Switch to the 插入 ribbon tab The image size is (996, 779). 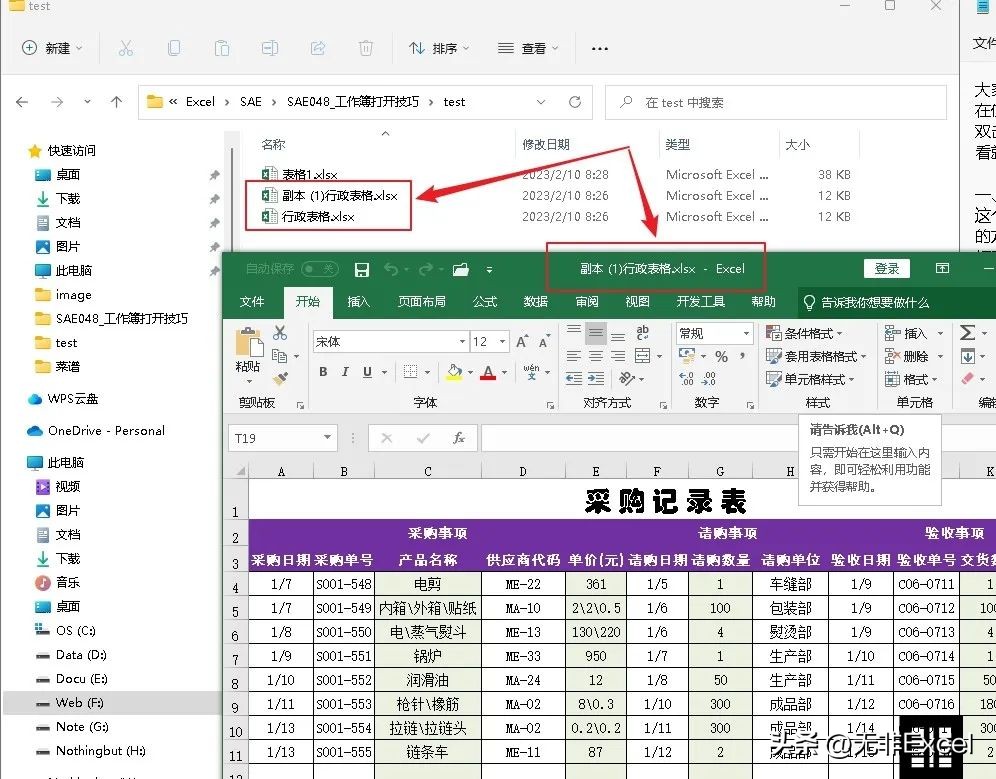pyautogui.click(x=358, y=301)
